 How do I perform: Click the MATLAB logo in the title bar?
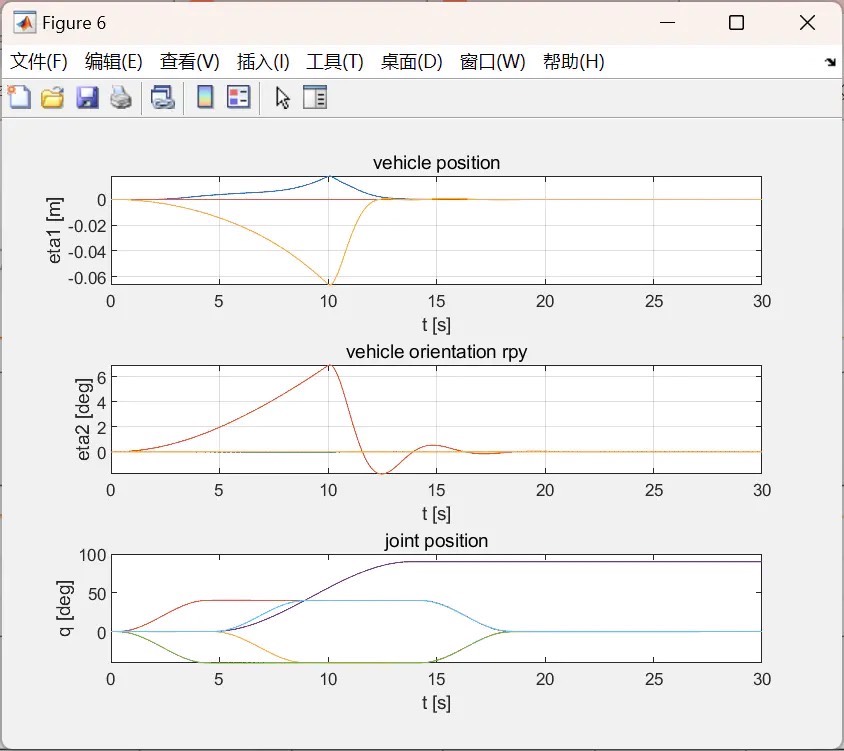point(25,23)
